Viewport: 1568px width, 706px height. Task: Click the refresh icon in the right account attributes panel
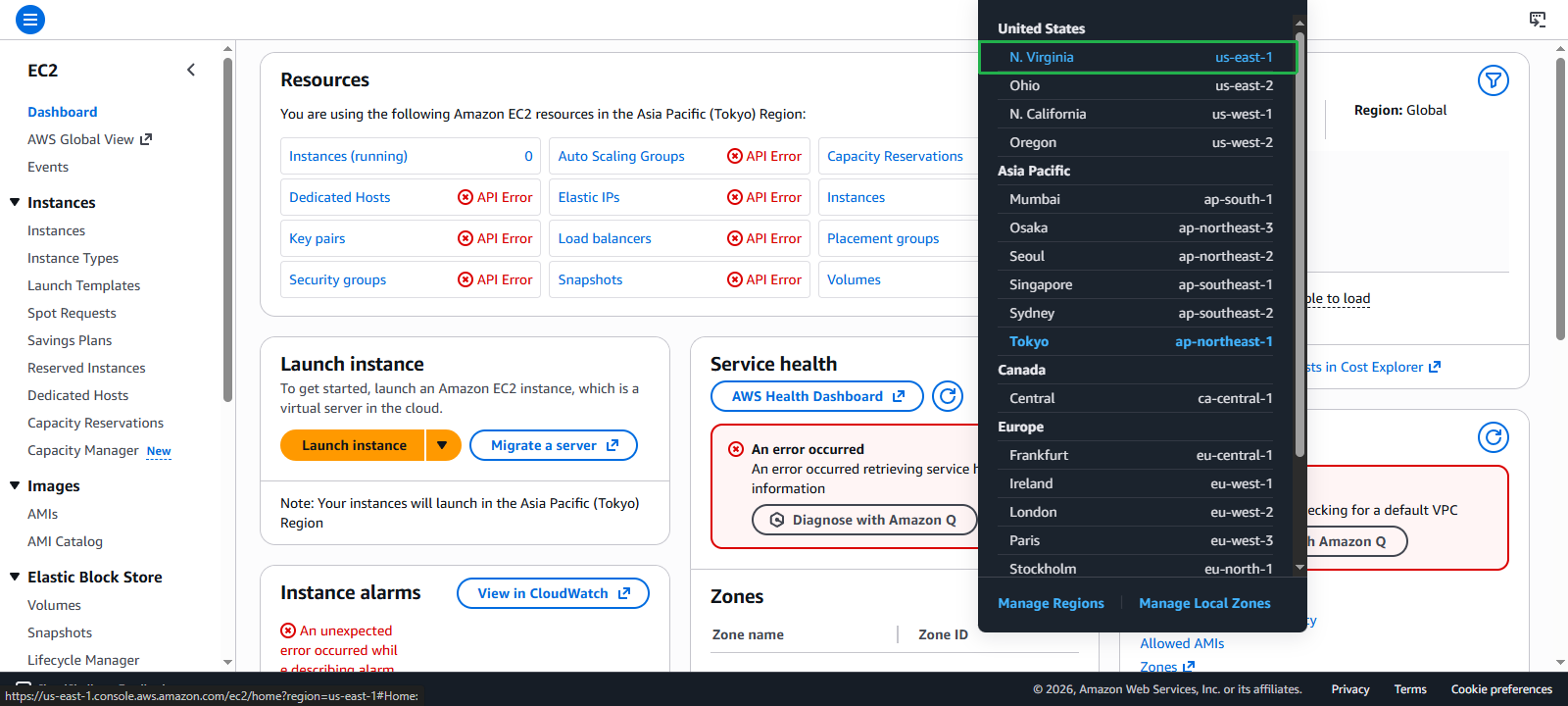pos(1494,437)
